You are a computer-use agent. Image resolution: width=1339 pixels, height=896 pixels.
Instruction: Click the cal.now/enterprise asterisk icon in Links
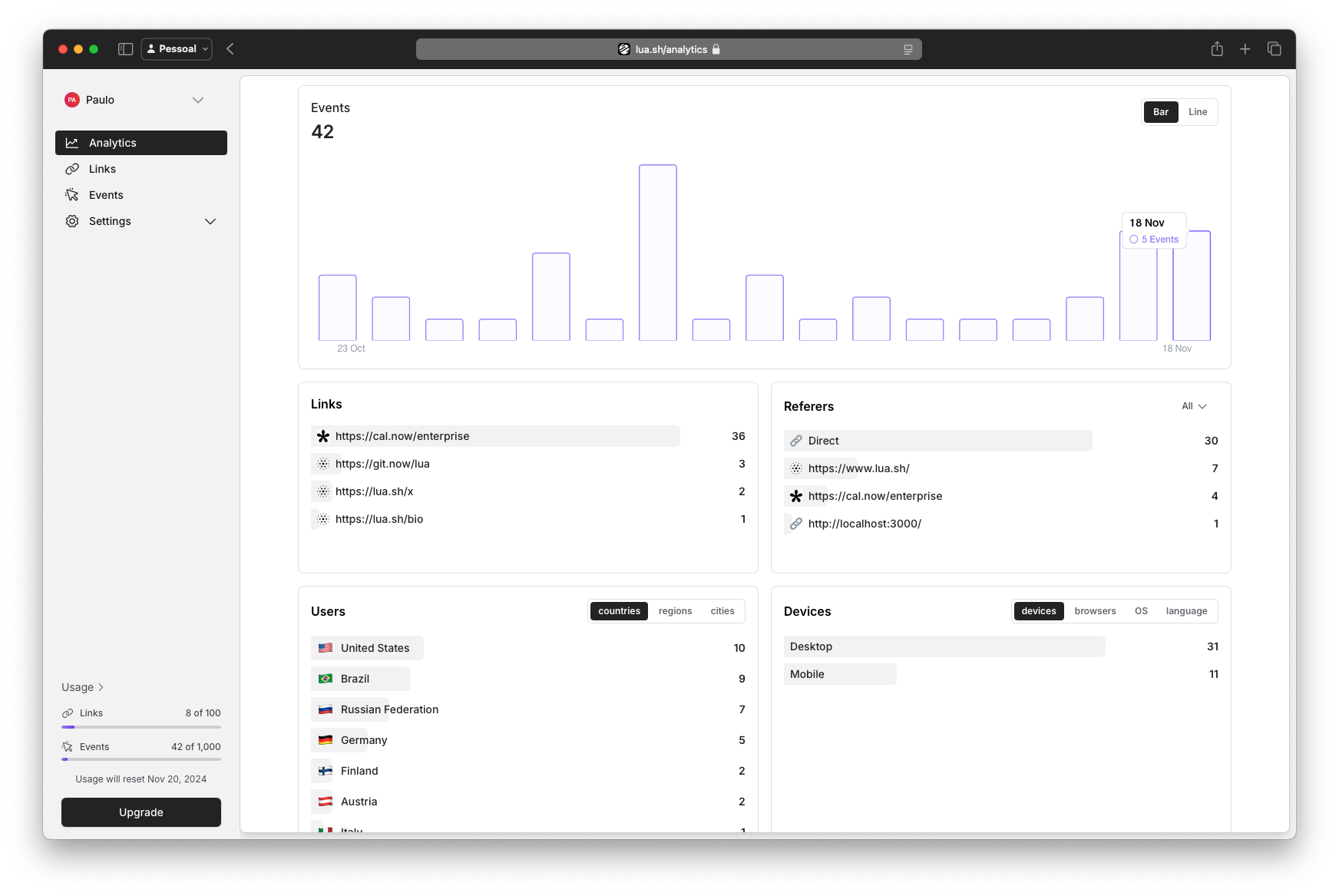click(323, 436)
